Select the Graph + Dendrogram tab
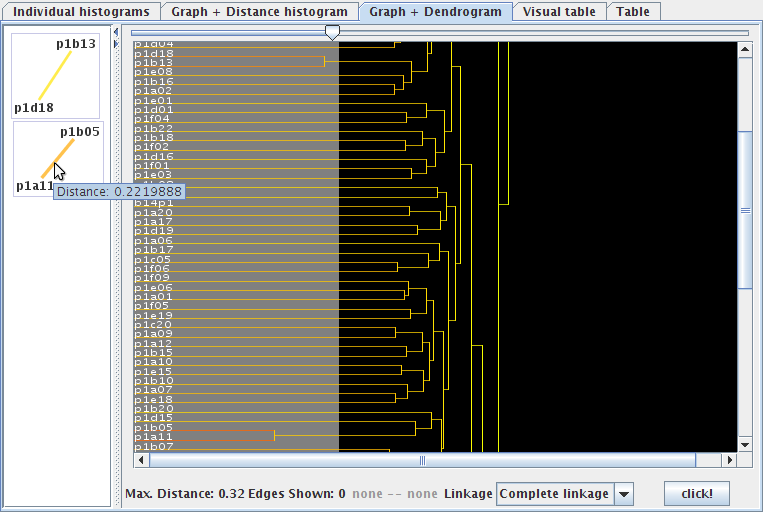The image size is (763, 512). tap(435, 12)
